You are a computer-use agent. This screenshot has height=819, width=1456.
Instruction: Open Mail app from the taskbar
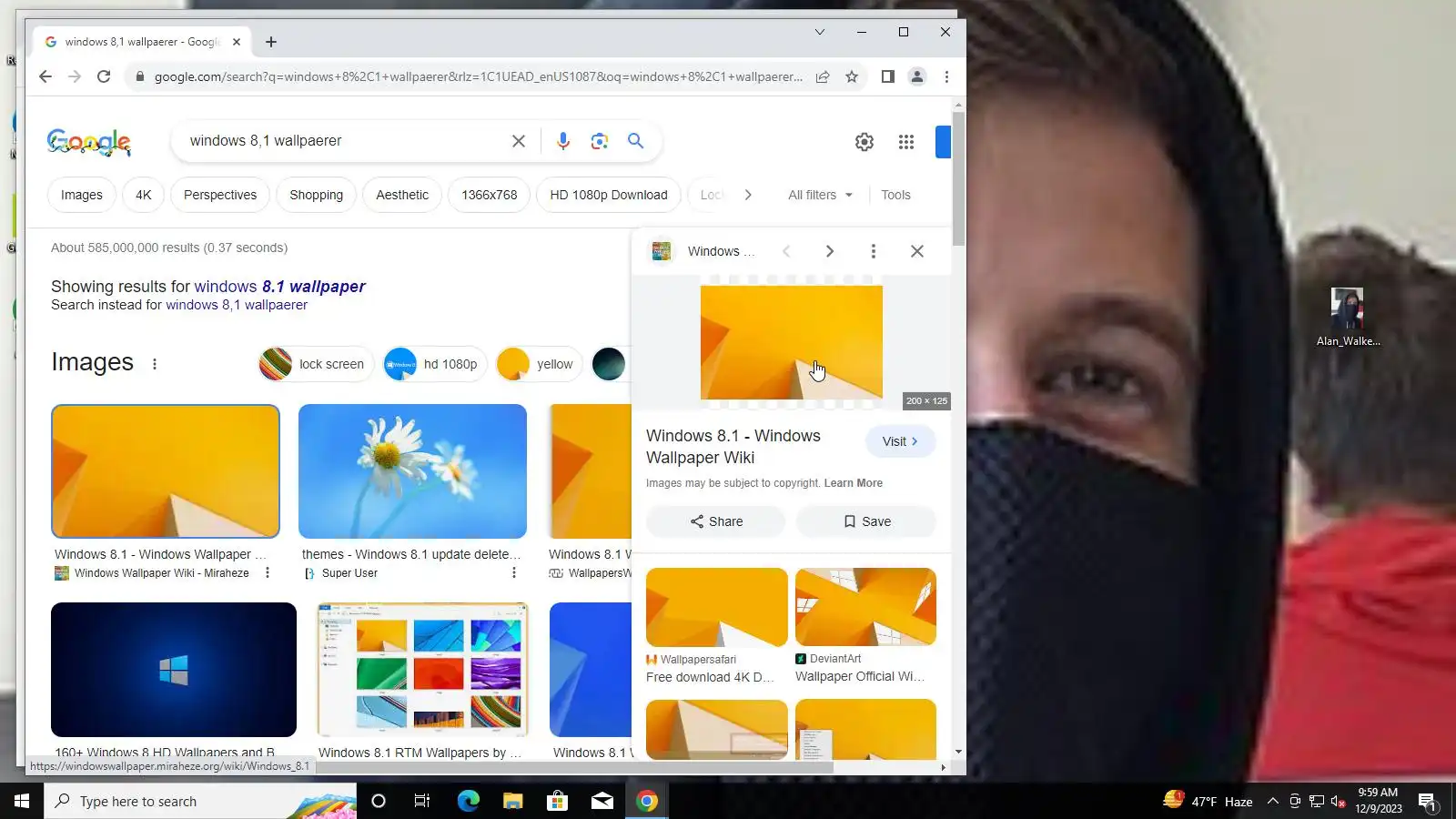click(602, 801)
